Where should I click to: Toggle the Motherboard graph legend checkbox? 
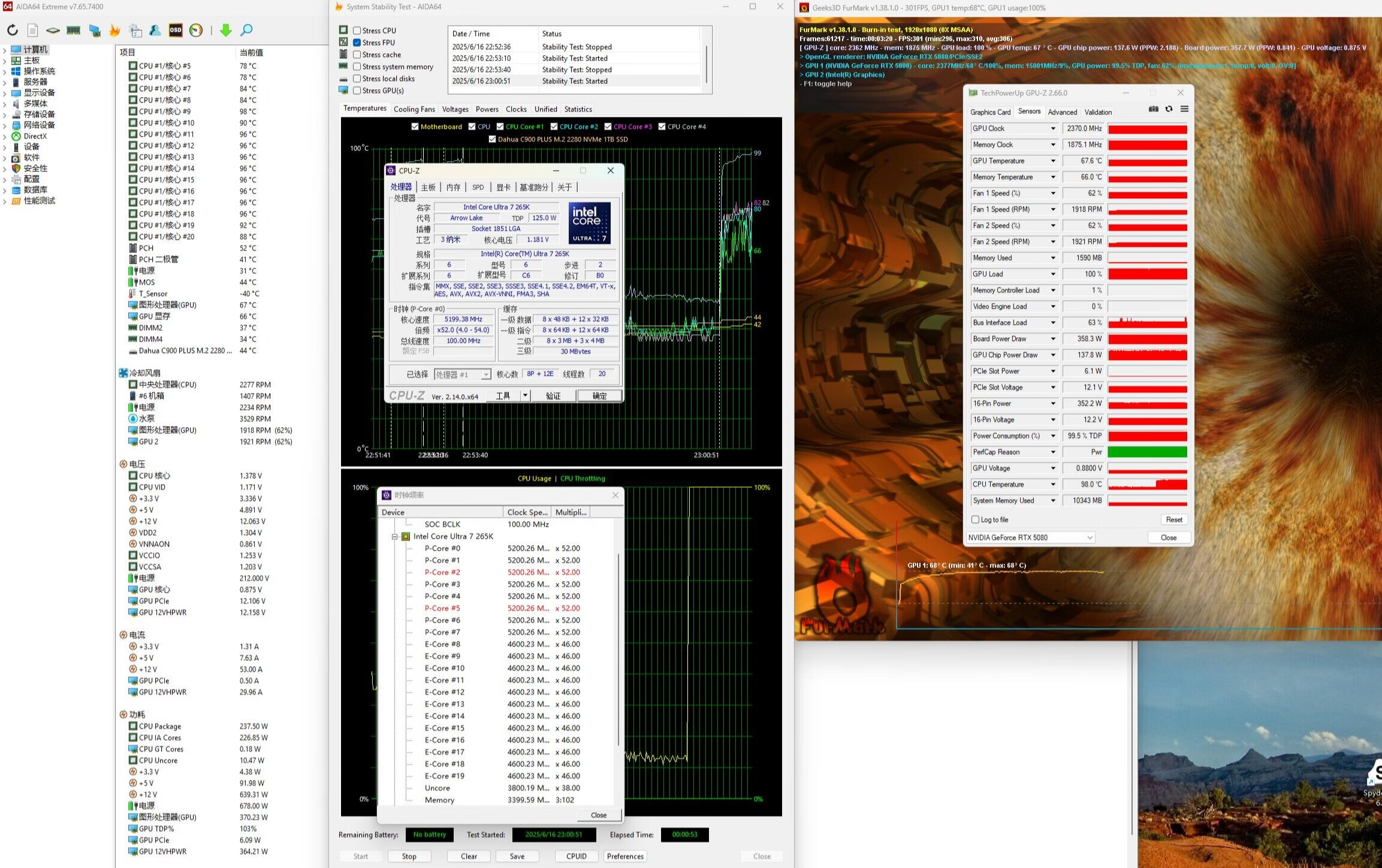click(x=415, y=126)
